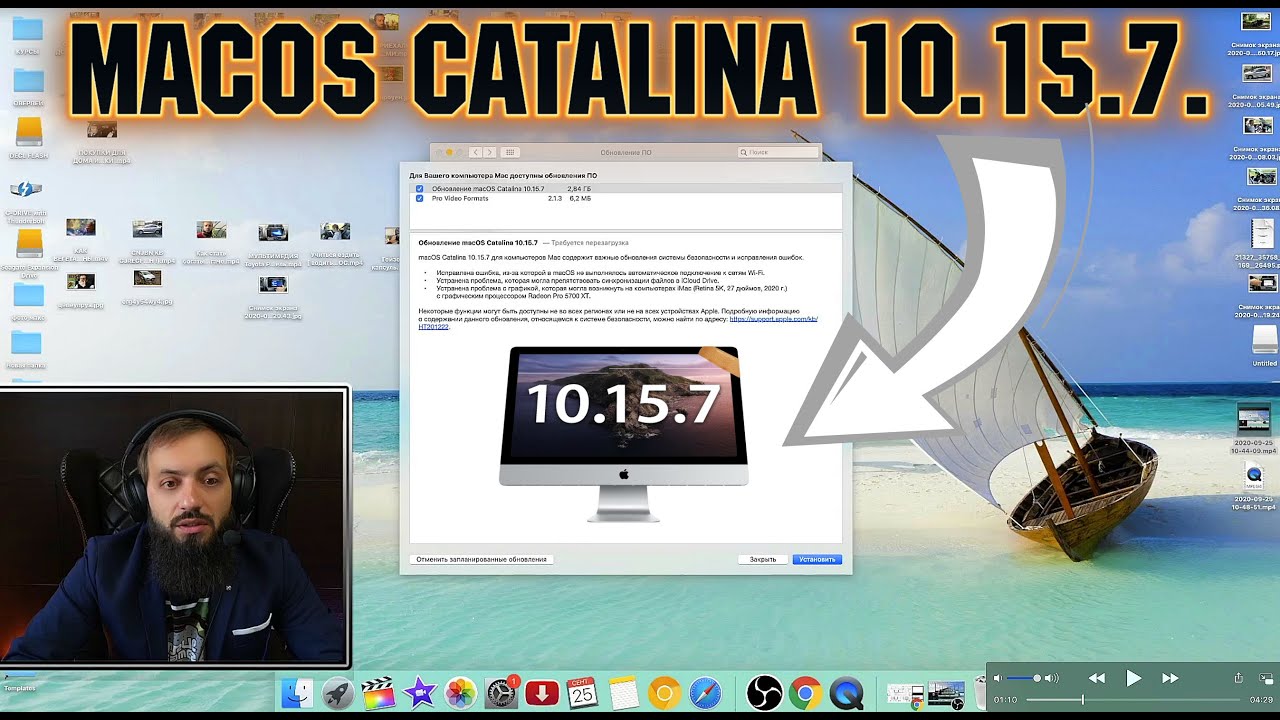This screenshot has height=720, width=1280.
Task: Rewind the video with back arrows
Action: tap(1097, 678)
